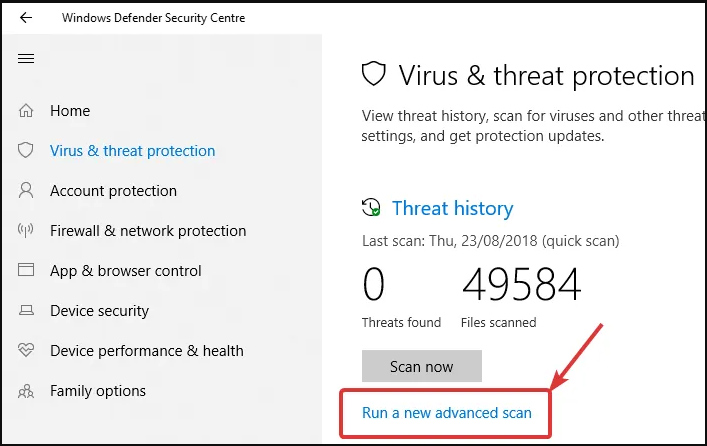The image size is (707, 446).
Task: Open Firewall & network protection
Action: coord(148,231)
